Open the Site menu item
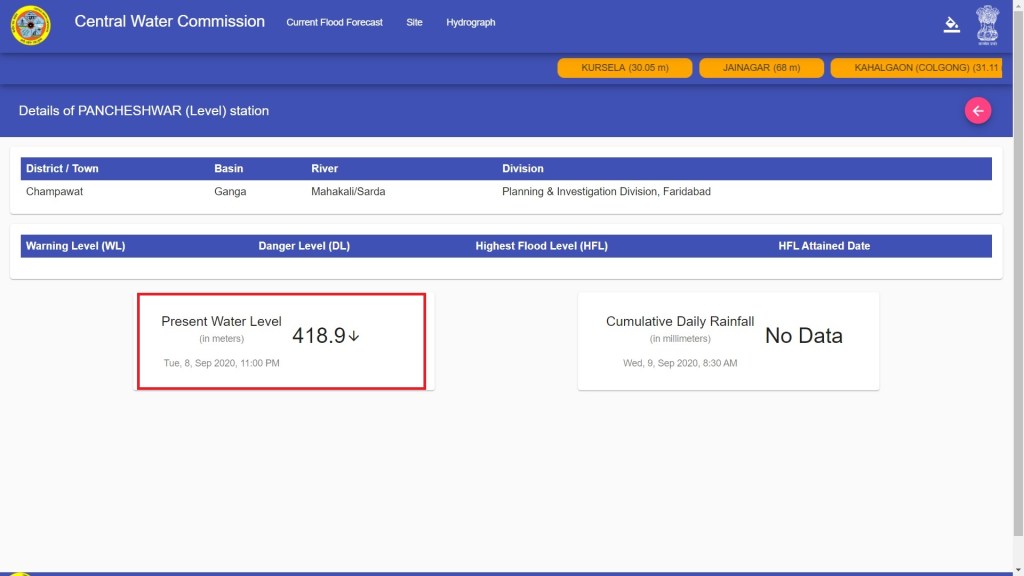The width and height of the screenshot is (1024, 576). click(414, 22)
